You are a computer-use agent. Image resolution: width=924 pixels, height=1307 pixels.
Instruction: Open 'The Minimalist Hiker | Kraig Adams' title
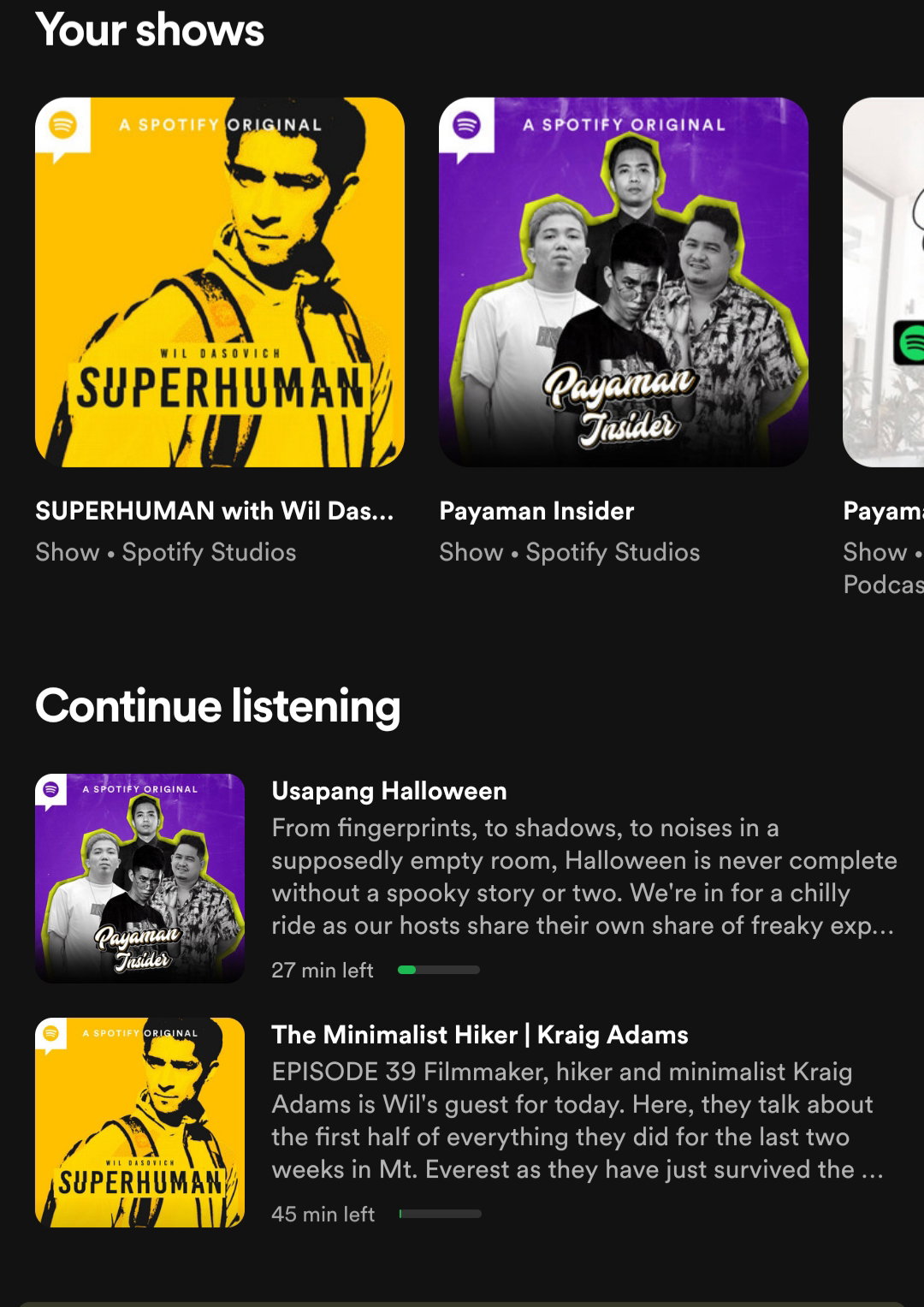click(480, 1035)
